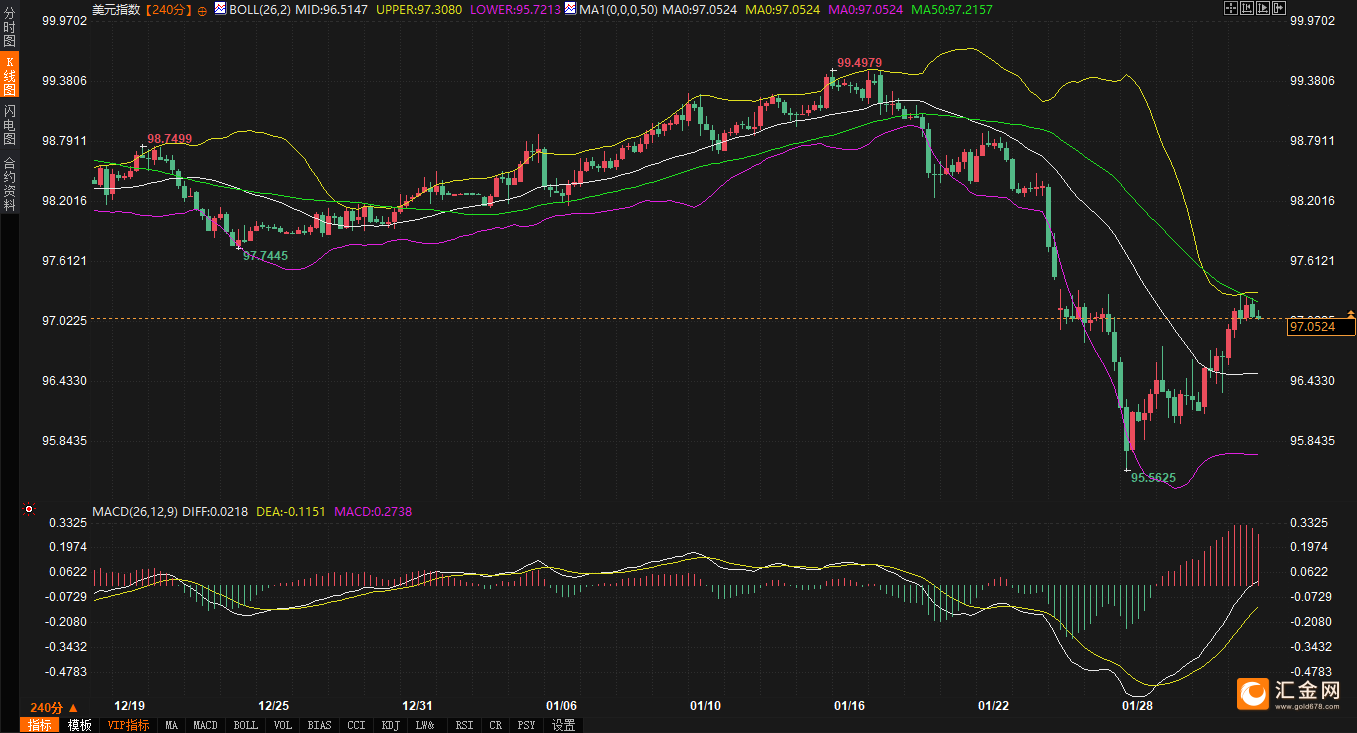Click the MA1 indicator chart icon
1357x733 pixels.
(569, 8)
